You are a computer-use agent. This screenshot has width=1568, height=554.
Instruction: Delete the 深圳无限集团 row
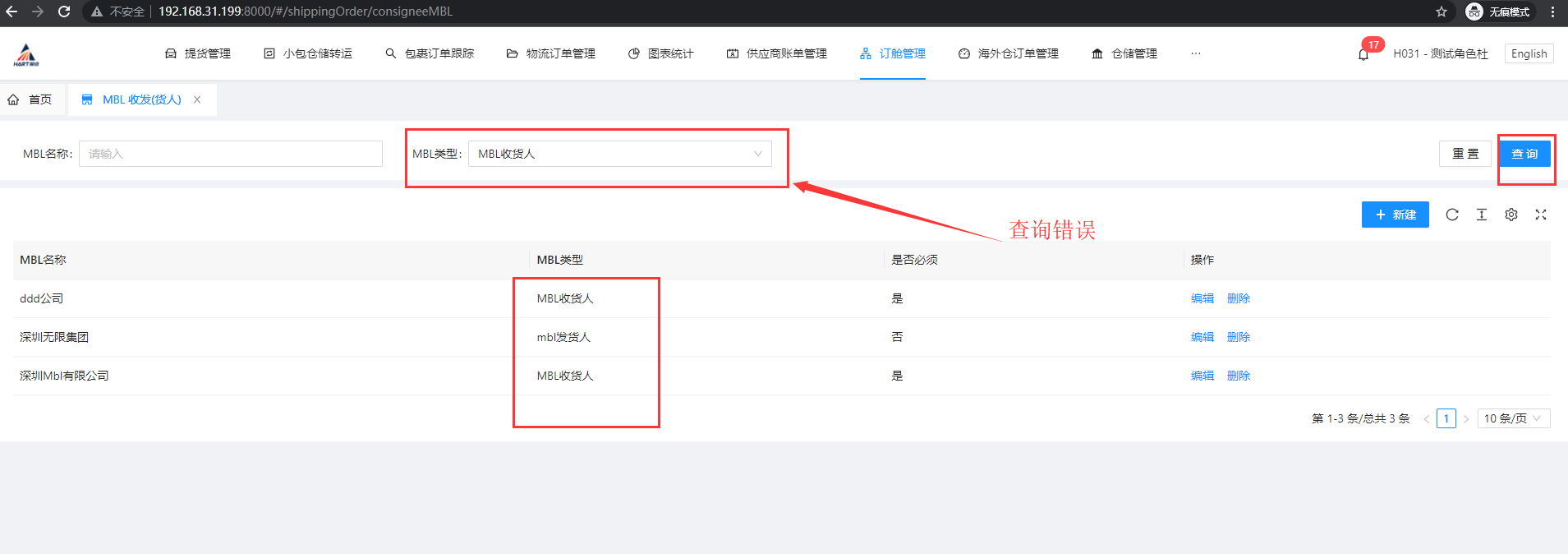click(1238, 337)
